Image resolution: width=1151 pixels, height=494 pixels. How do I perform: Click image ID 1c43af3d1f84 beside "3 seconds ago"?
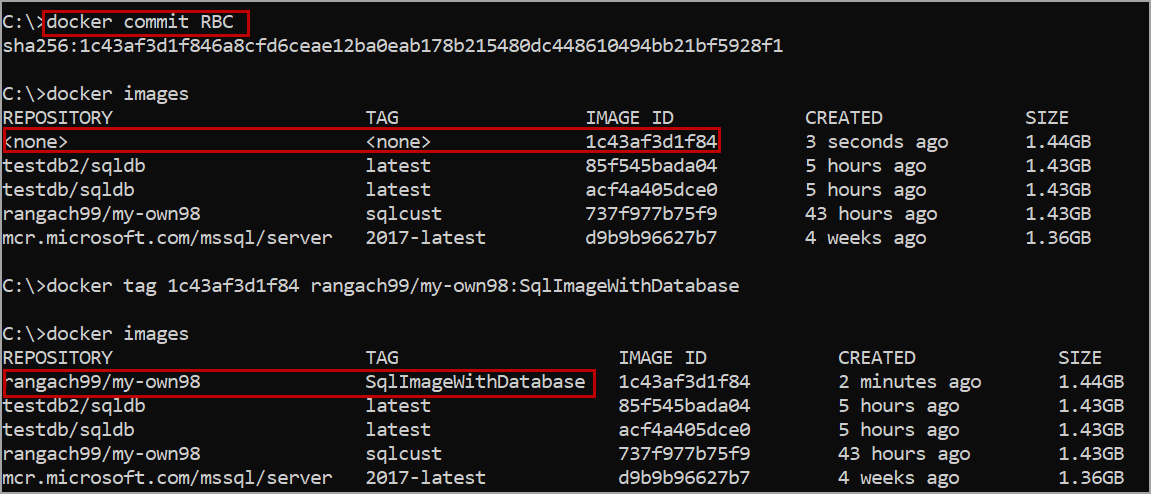pos(651,142)
